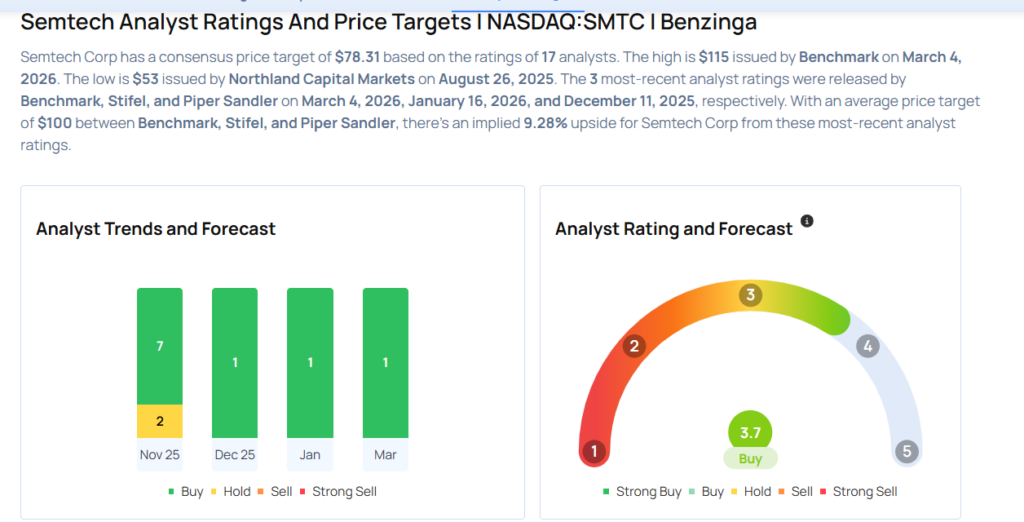Click the info icon beside Analyst Rating and Forecast
The height and width of the screenshot is (522, 1024).
point(807,221)
